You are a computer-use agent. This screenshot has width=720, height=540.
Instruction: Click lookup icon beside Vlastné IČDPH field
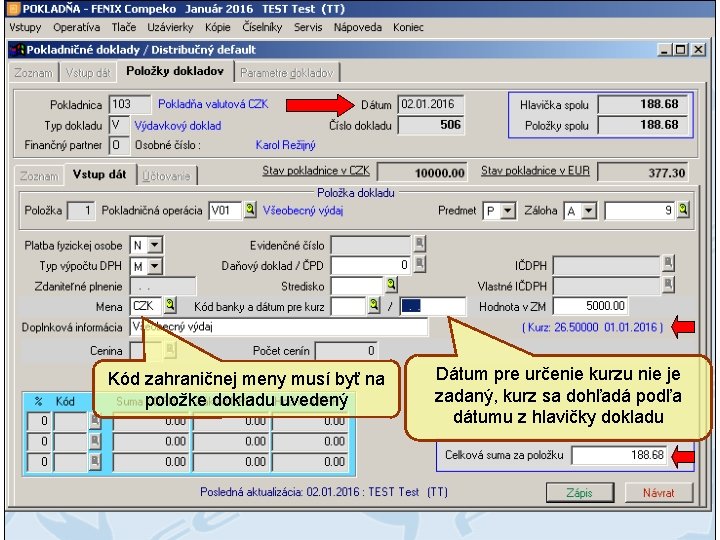tap(669, 285)
